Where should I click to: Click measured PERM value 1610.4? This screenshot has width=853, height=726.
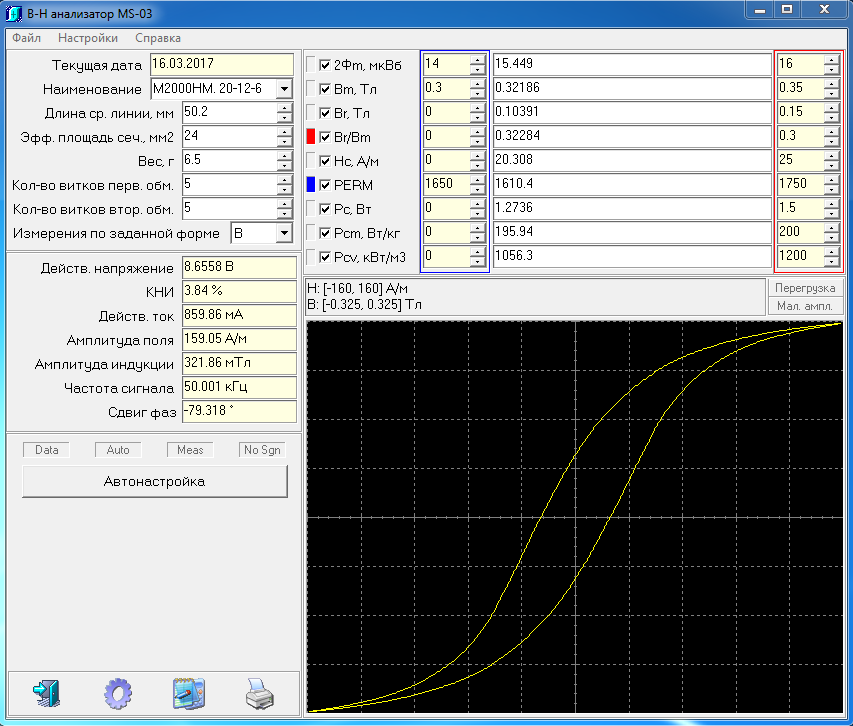(632, 185)
